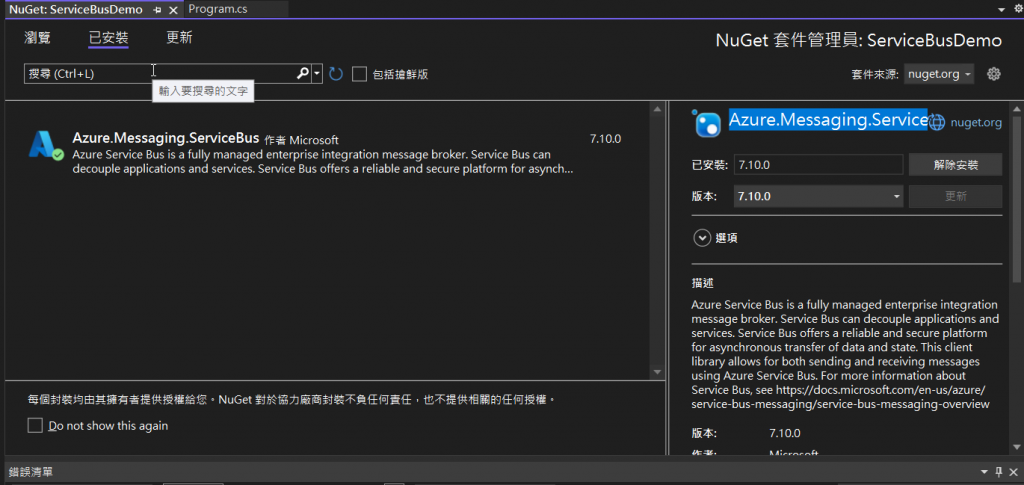Click the disabled Update button
Image resolution: width=1024 pixels, height=485 pixels.
point(955,196)
